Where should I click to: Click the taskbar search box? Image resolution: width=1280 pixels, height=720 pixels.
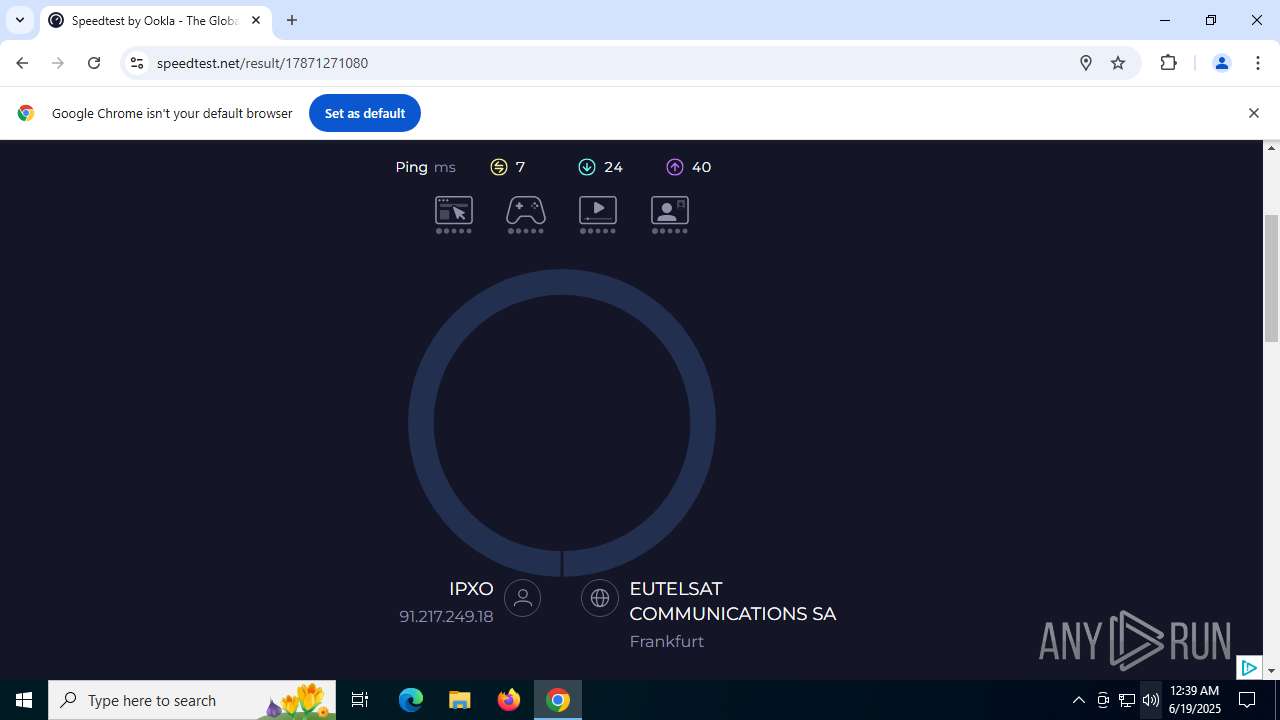(192, 700)
